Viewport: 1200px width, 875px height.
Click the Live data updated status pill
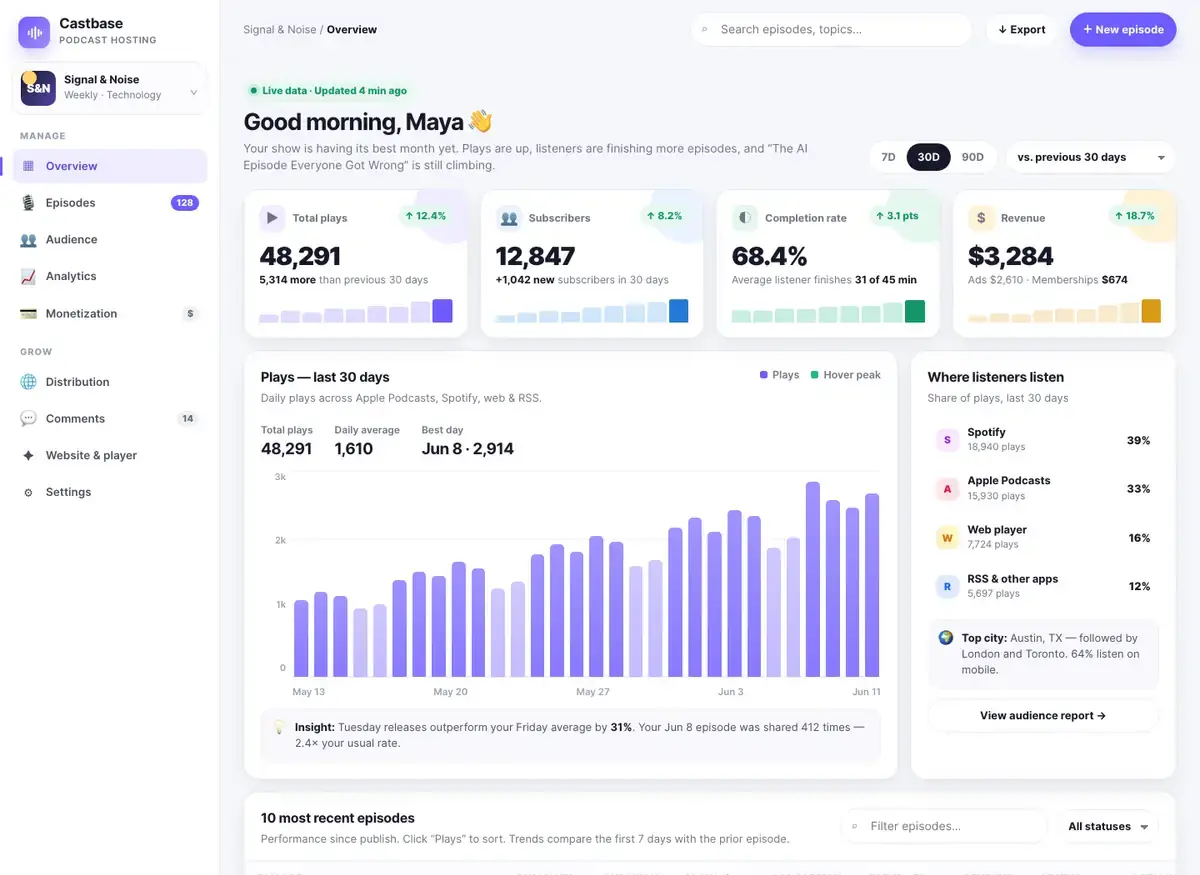[x=329, y=91]
